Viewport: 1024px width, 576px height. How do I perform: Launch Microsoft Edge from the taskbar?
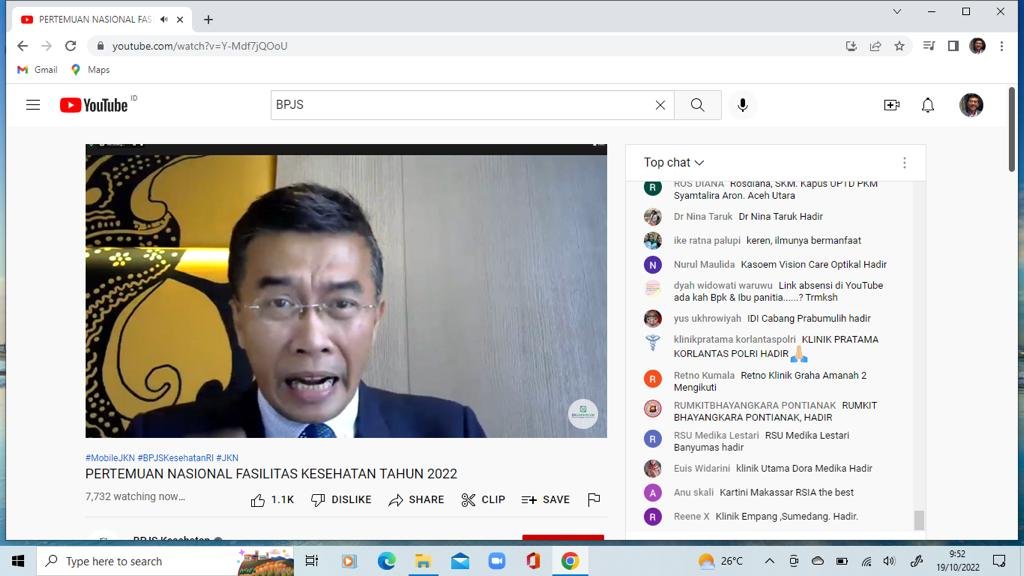(386, 561)
